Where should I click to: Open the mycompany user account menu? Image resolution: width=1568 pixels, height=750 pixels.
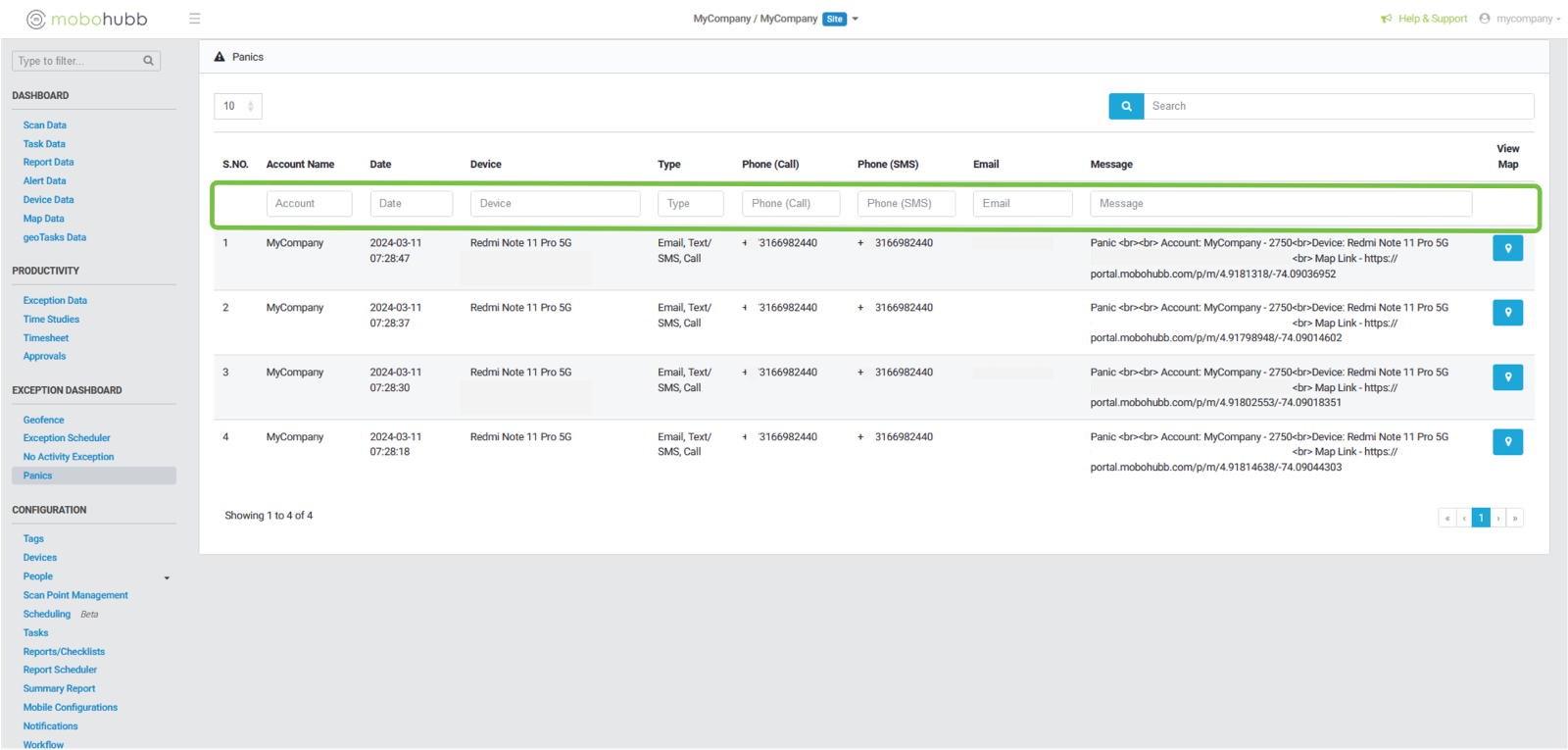pos(1520,19)
